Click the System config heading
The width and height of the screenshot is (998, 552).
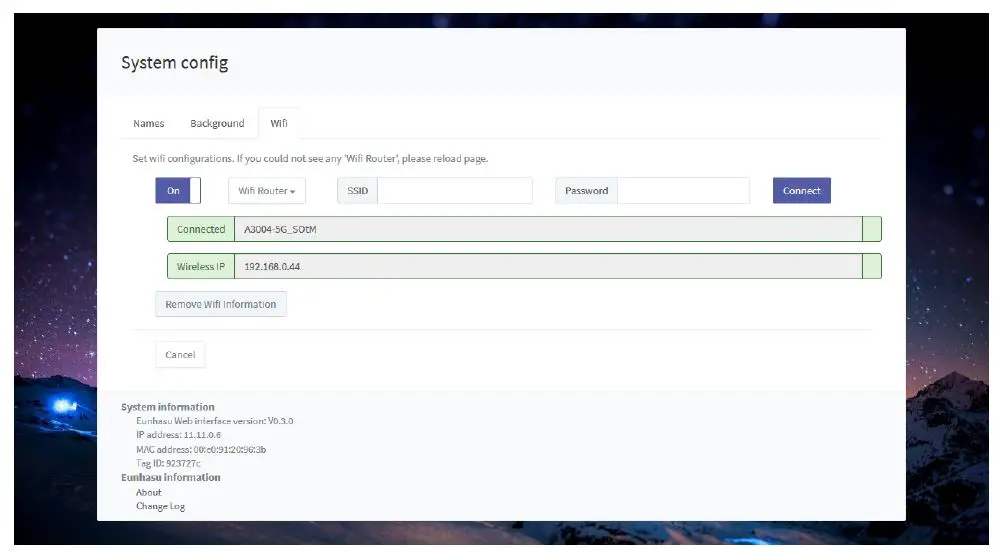[x=174, y=63]
